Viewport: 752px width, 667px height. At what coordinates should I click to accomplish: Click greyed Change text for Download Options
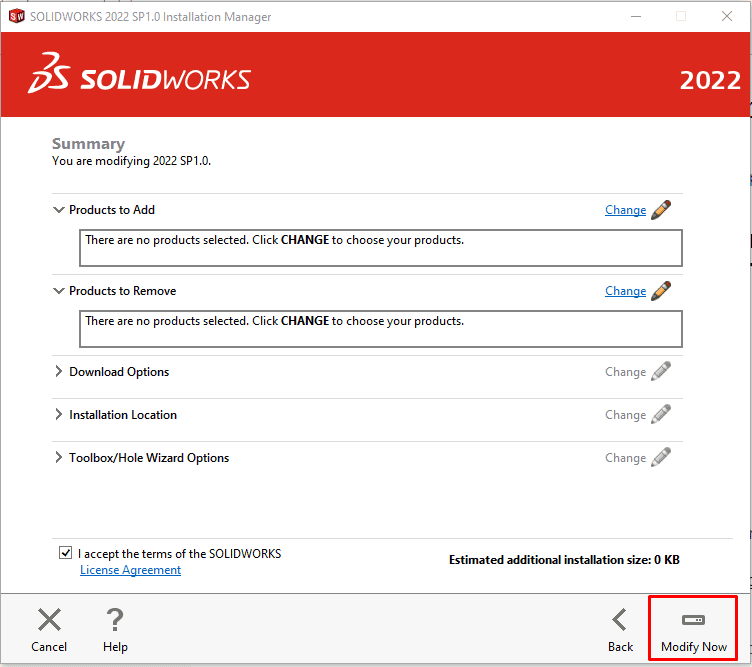click(625, 372)
